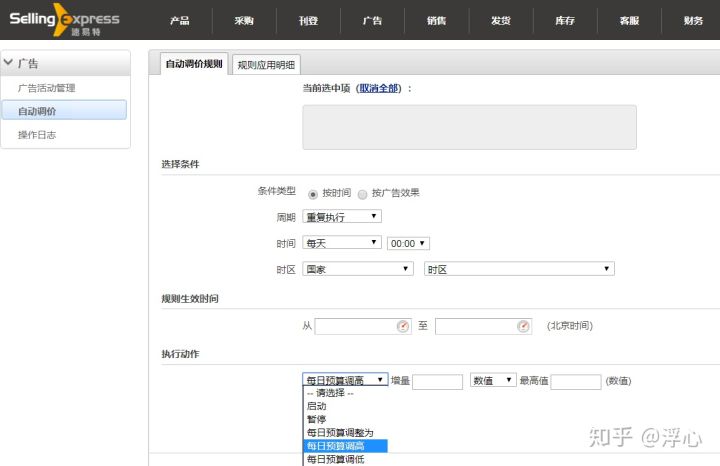Screen dimensions: 720x466
Task: Open the 国家 country dropdown
Action: pyautogui.click(x=358, y=269)
